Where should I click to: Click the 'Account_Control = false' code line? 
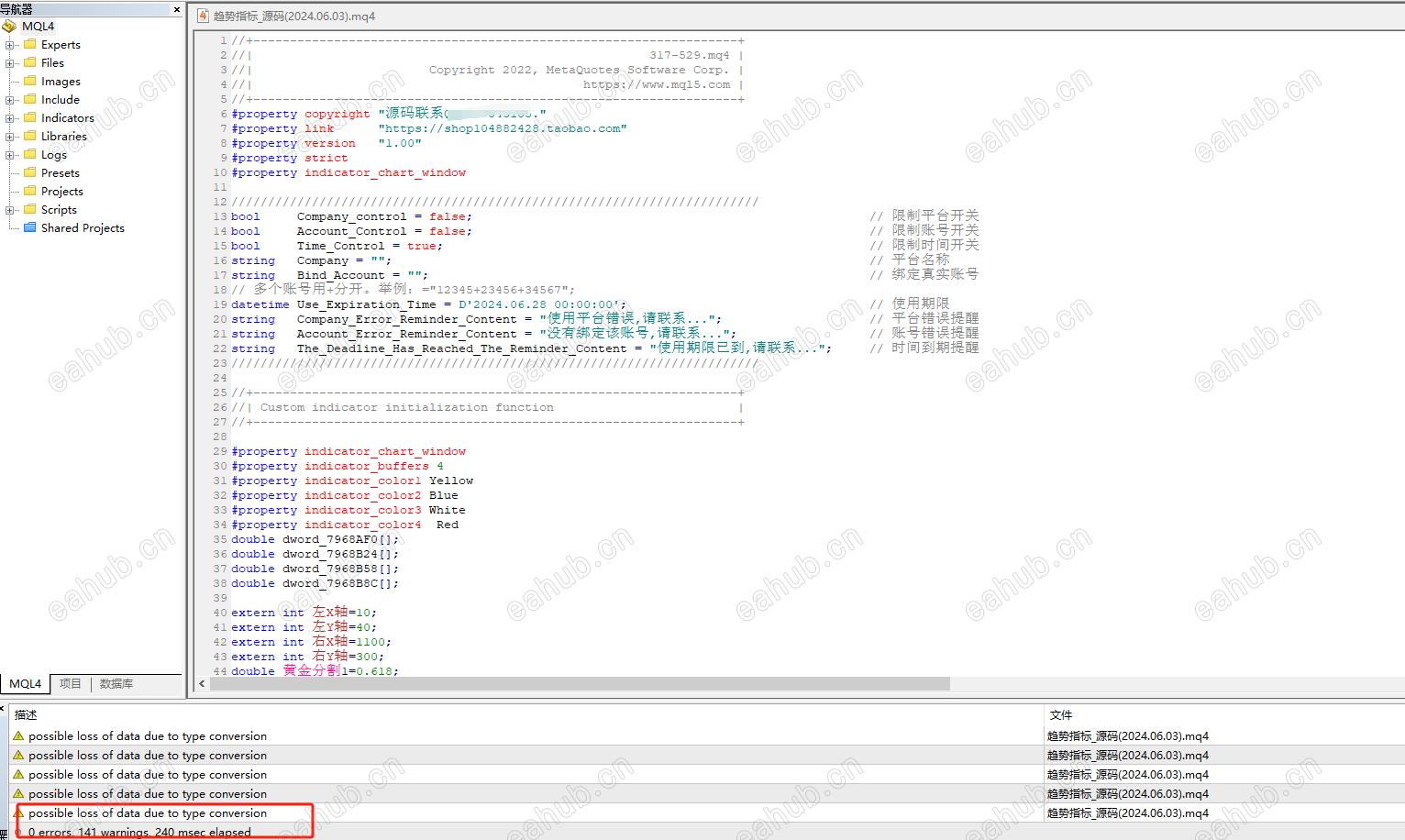point(352,231)
